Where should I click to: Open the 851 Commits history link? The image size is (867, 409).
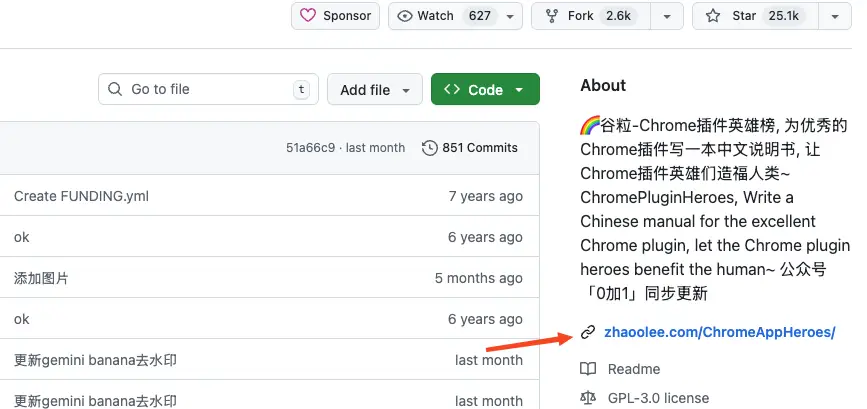click(x=479, y=148)
